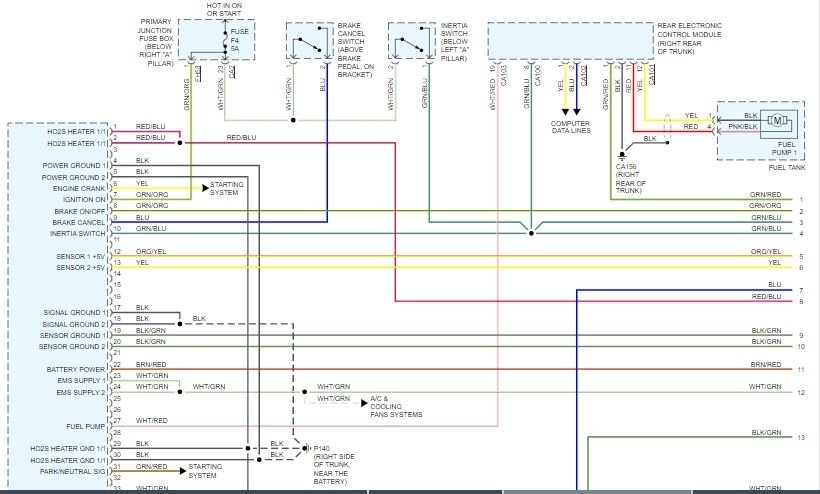Image resolution: width=820 pixels, height=494 pixels.
Task: Click the 'EMS SUPPLY 2' pin label
Action: coord(81,392)
